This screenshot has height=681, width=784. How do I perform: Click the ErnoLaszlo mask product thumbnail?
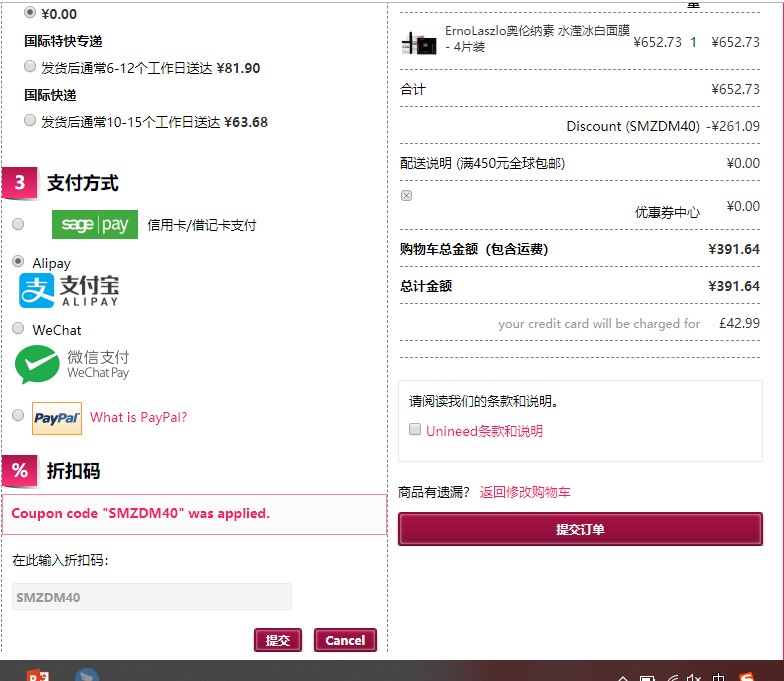[x=419, y=44]
